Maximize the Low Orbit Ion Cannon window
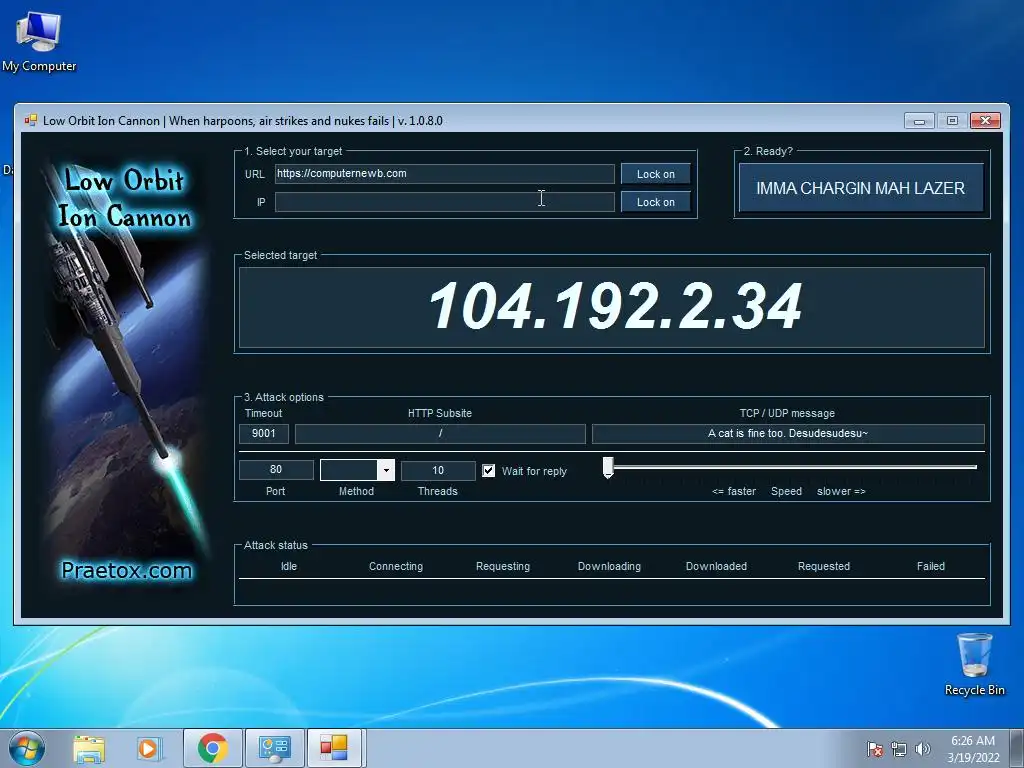 point(952,121)
